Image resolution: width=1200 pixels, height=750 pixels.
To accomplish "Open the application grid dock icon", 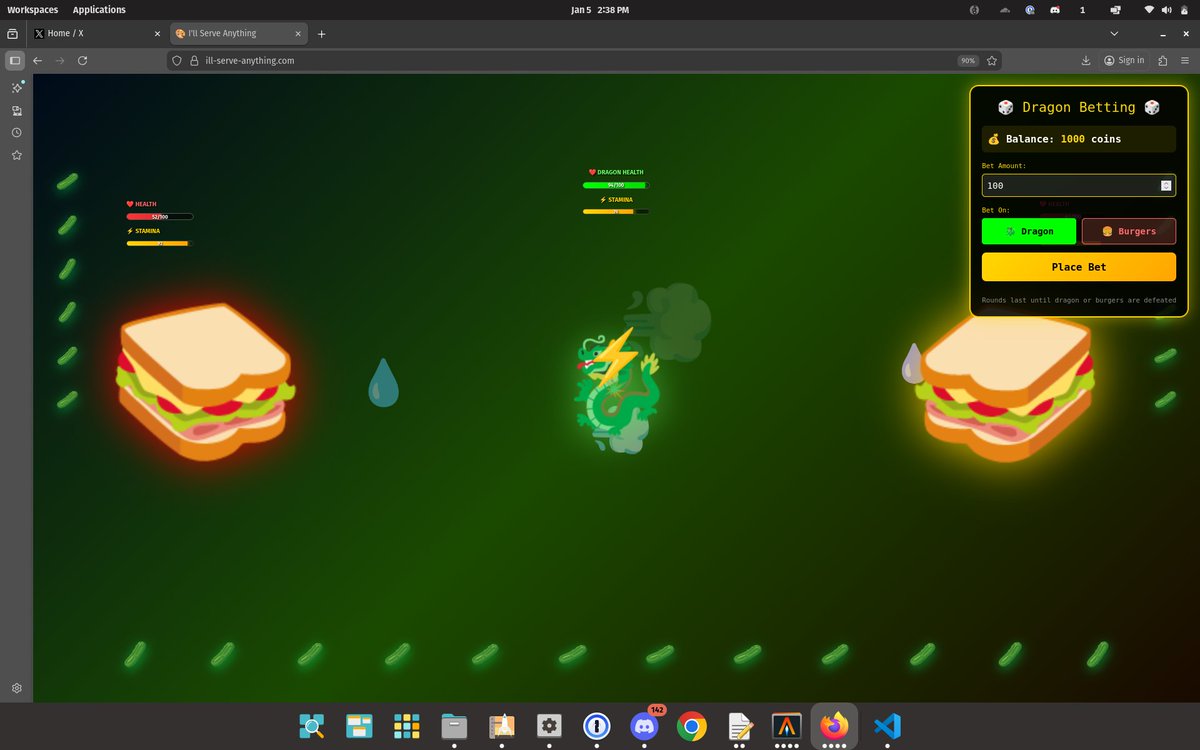I will pyautogui.click(x=406, y=725).
